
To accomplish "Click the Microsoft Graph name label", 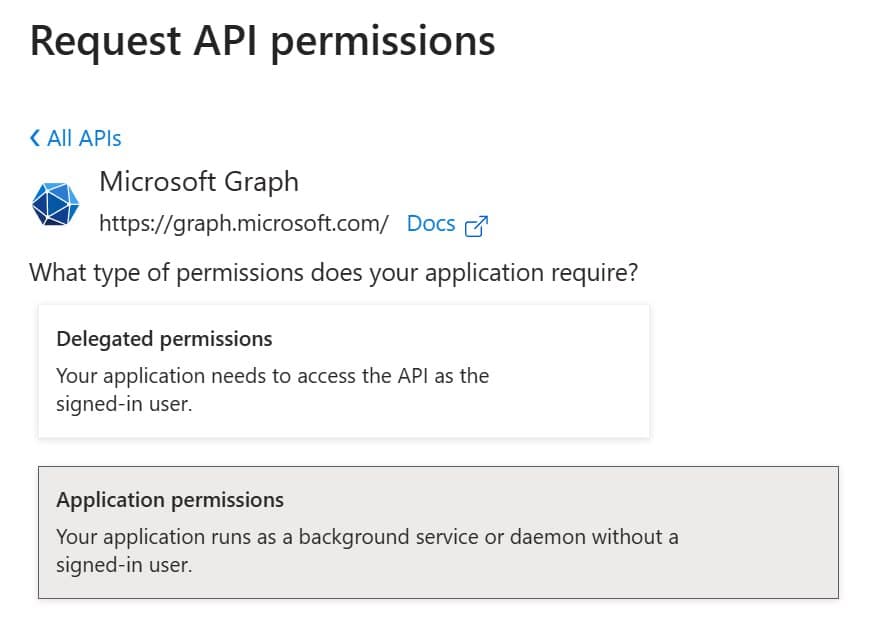I will (200, 182).
